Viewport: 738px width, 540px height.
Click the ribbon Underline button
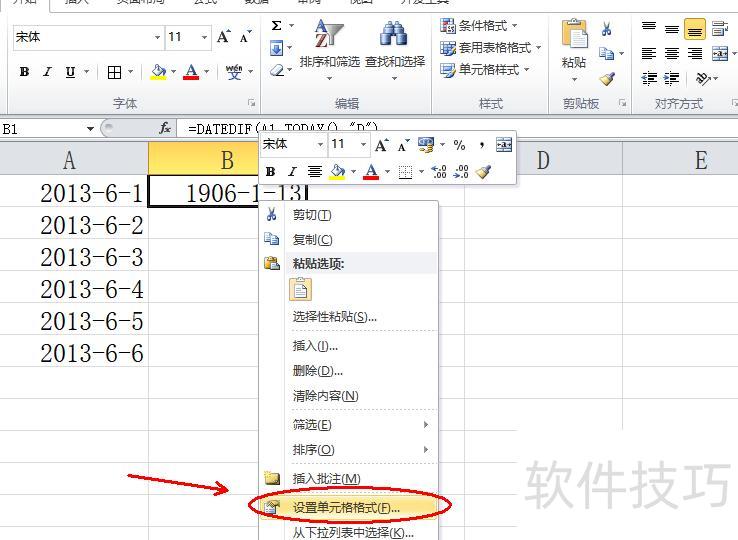click(70, 72)
